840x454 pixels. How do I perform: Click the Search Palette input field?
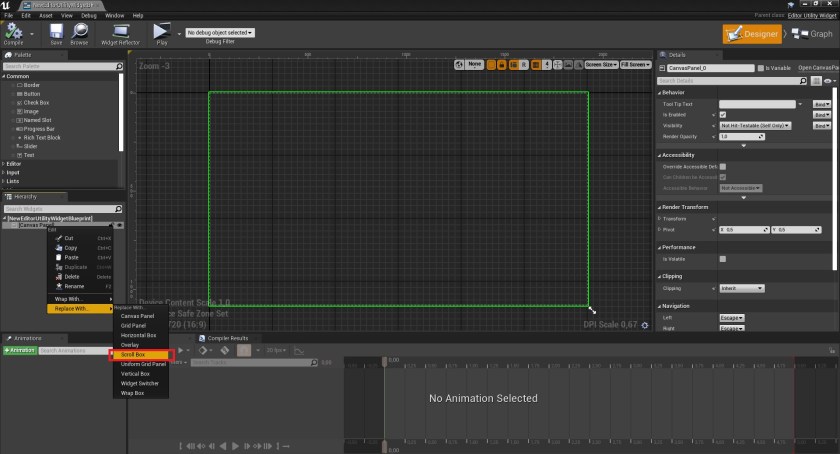[x=60, y=66]
